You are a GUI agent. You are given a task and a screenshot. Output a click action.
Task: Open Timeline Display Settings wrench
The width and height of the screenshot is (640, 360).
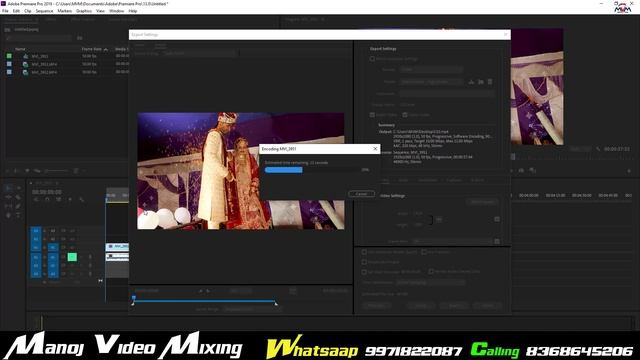coord(82,199)
